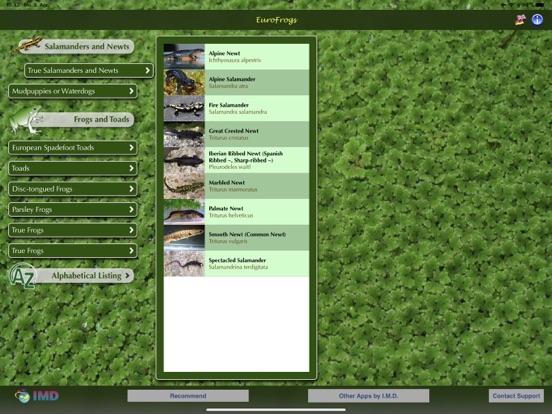Image resolution: width=552 pixels, height=414 pixels.
Task: Open Parsley Frogs category
Action: [x=73, y=209]
